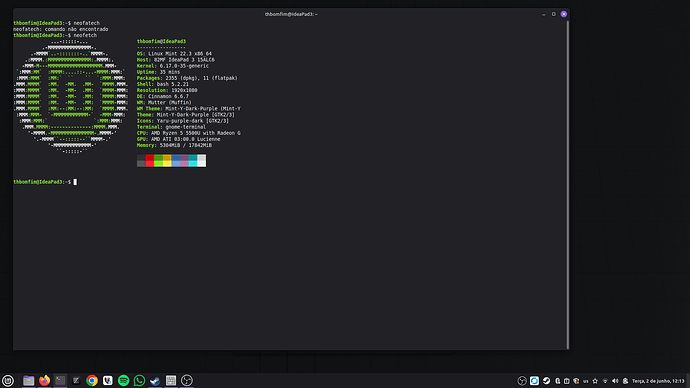Open the dark editor app beside the Terminal icon
The width and height of the screenshot is (690, 388).
[76, 381]
